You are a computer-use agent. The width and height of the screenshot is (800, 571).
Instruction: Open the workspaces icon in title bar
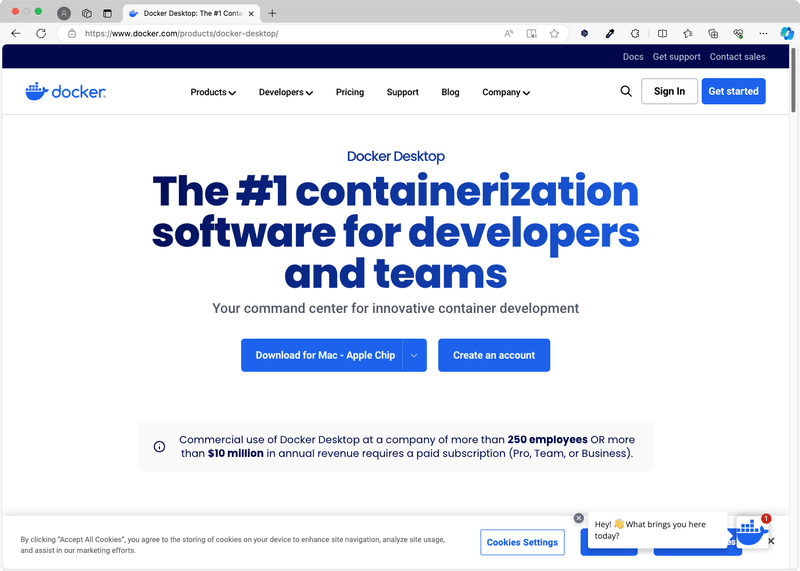[x=87, y=13]
